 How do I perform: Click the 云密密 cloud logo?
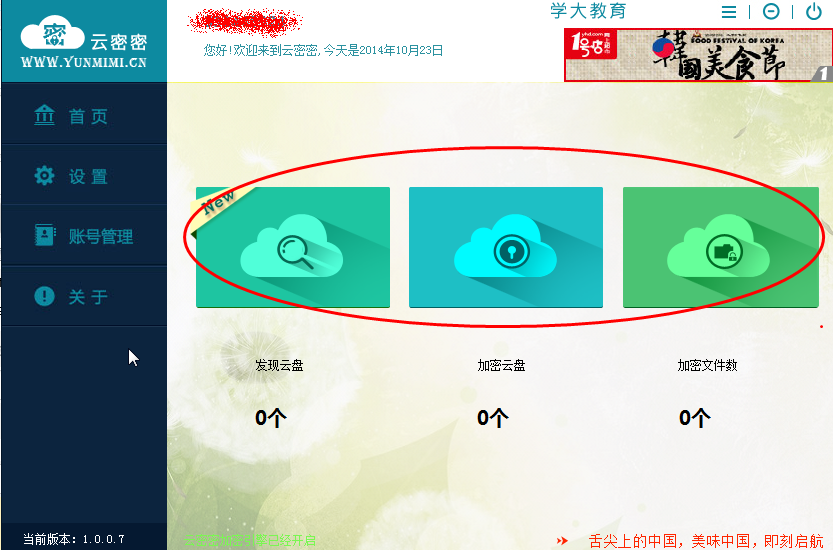(x=83, y=41)
